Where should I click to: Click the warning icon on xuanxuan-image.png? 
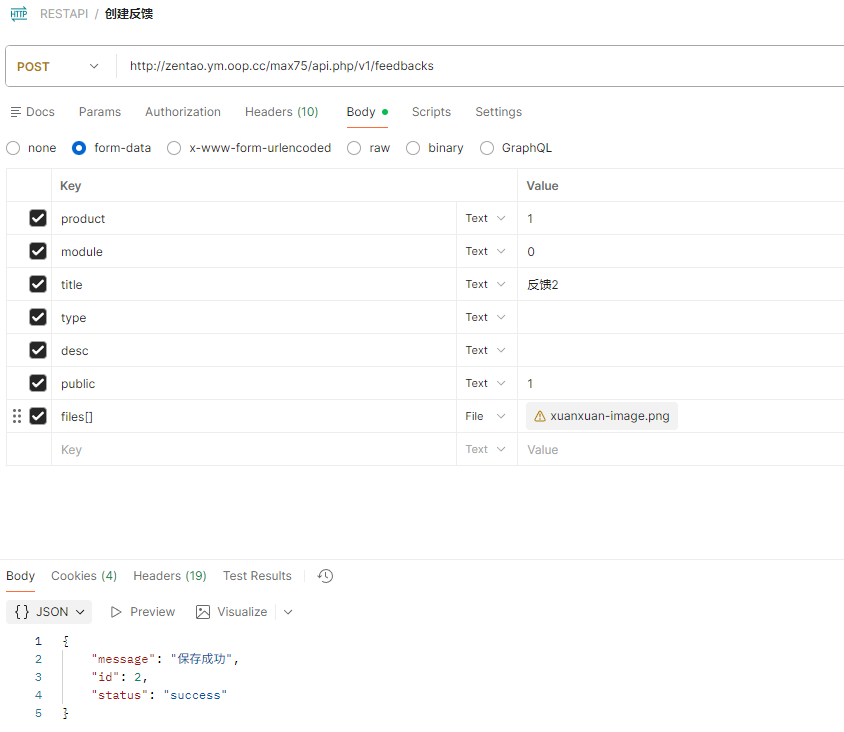pos(540,416)
